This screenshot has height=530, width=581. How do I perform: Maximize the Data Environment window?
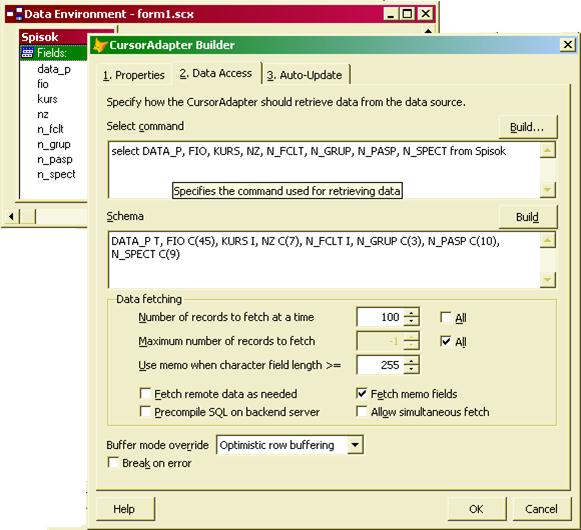pyautogui.click(x=407, y=14)
